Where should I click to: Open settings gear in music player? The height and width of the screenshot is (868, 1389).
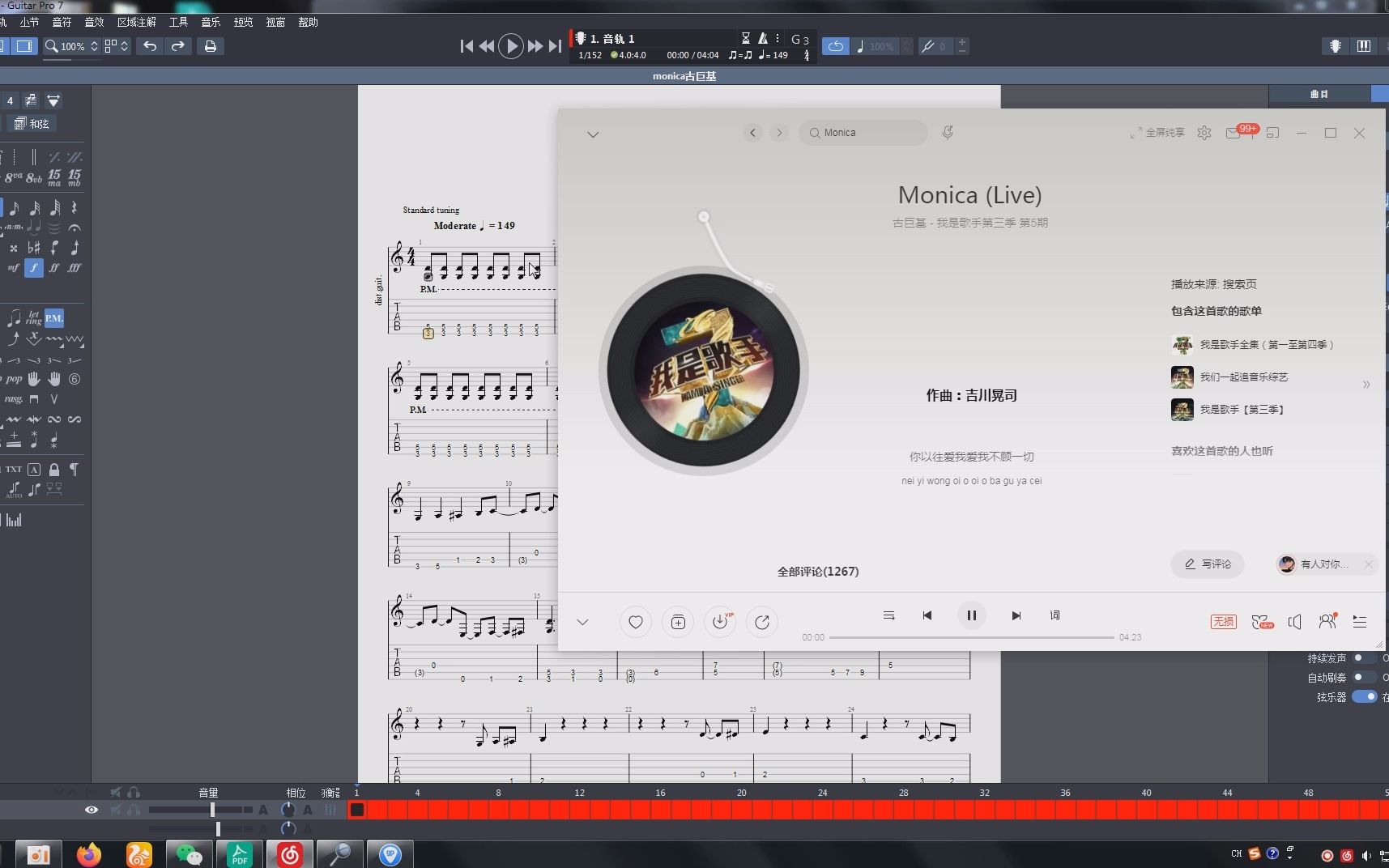pos(1204,133)
